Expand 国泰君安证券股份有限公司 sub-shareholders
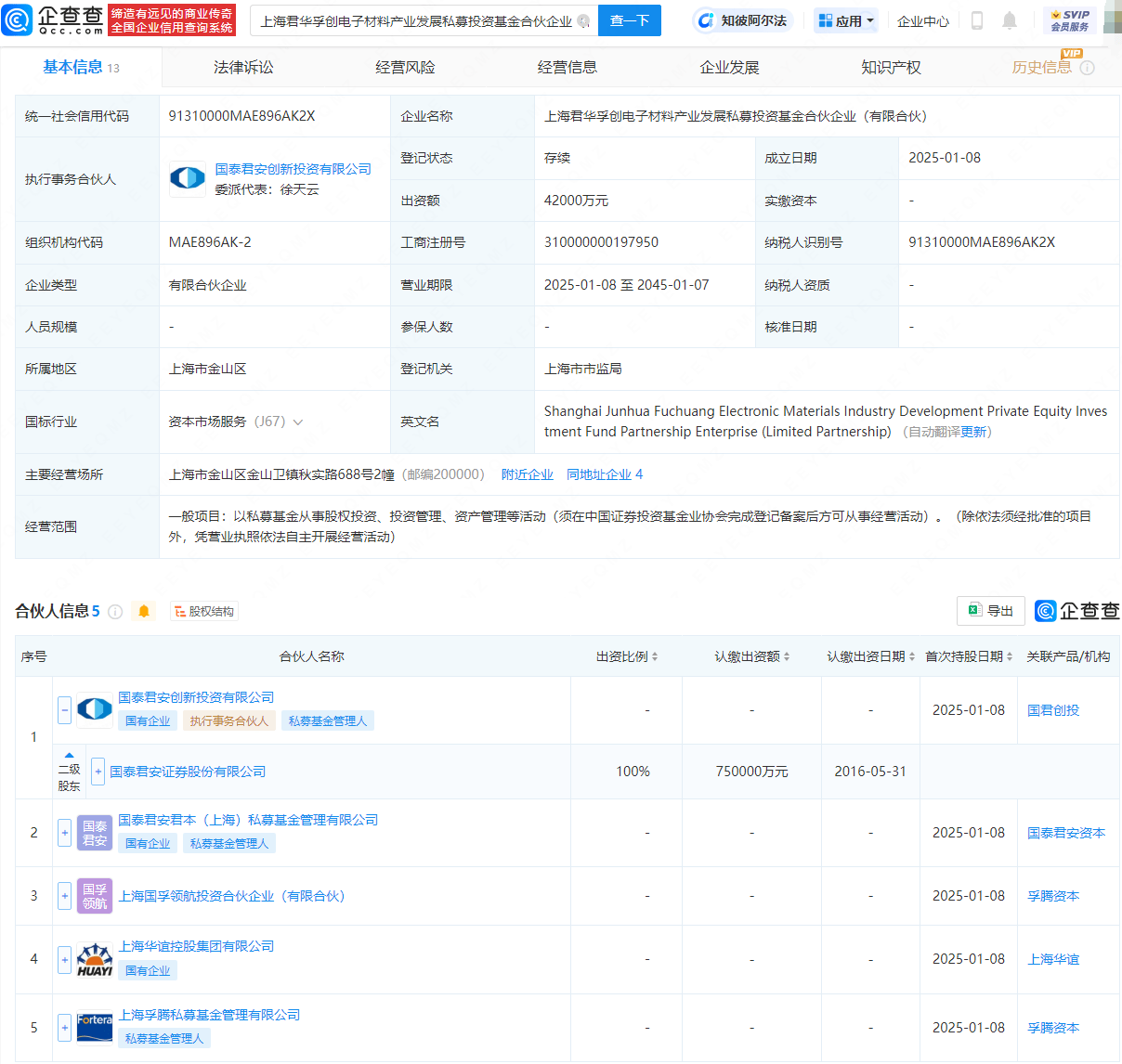Screen dimensions: 1122x1064 click(98, 772)
